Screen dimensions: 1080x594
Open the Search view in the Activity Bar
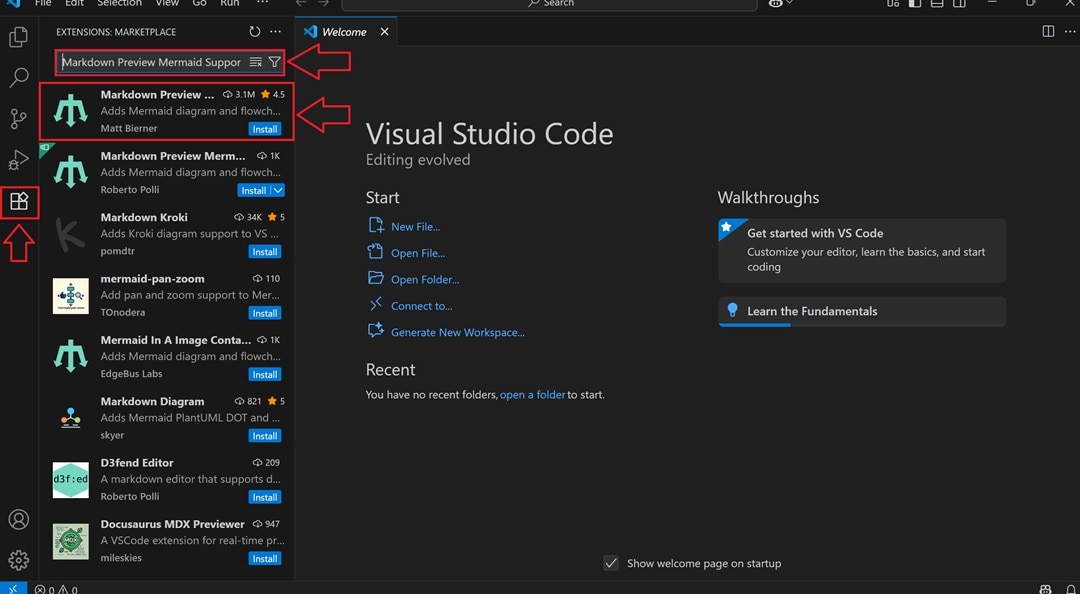[x=19, y=76]
